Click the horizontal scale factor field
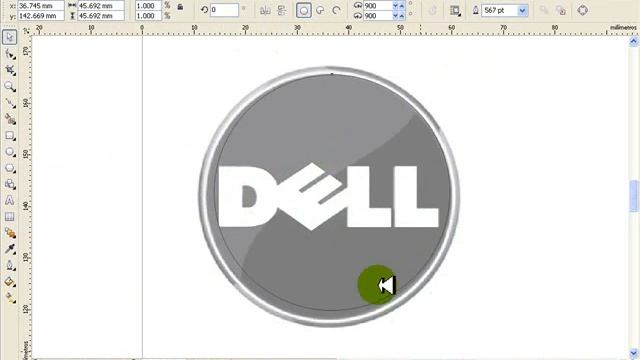 click(148, 6)
